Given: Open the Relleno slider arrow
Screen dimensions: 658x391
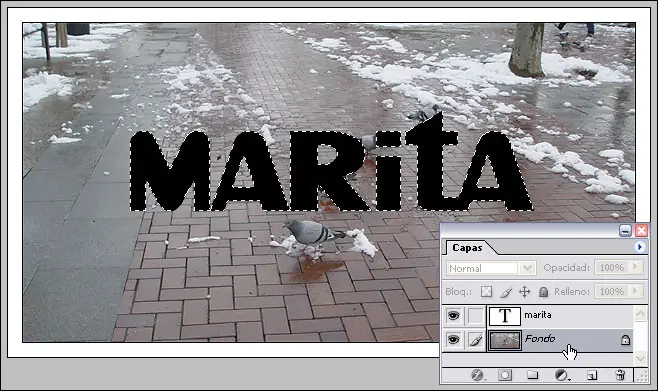Looking at the screenshot, I should [636, 291].
